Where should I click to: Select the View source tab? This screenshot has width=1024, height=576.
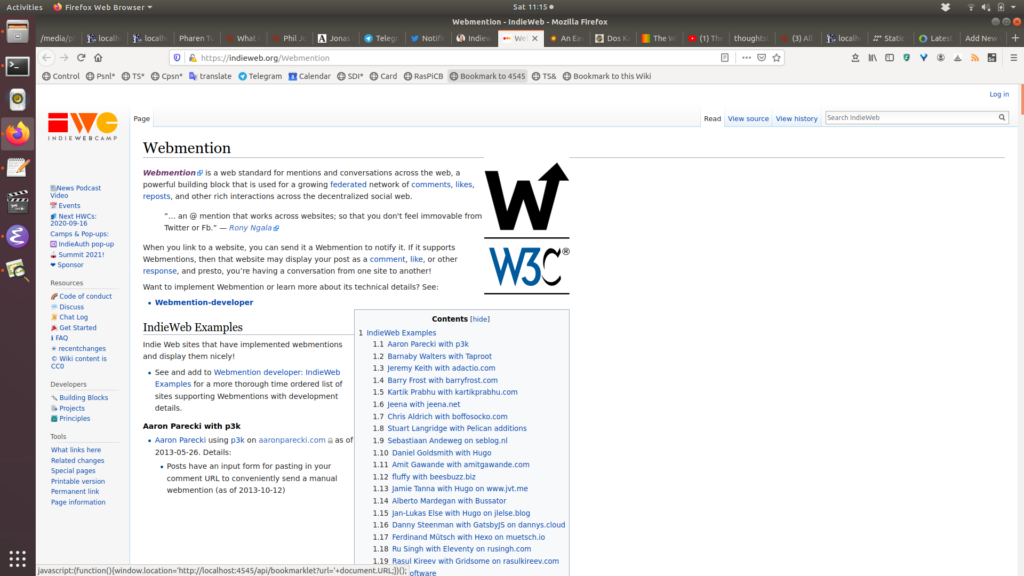[x=748, y=119]
